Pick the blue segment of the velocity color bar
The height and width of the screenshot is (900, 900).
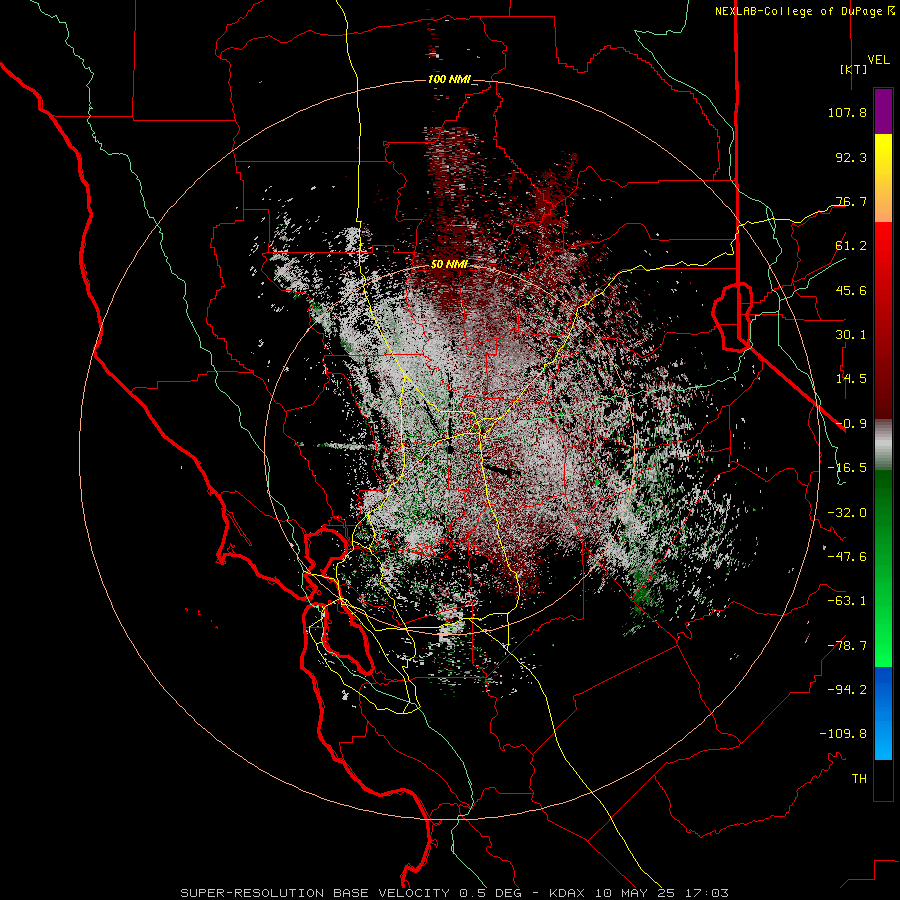(x=883, y=713)
